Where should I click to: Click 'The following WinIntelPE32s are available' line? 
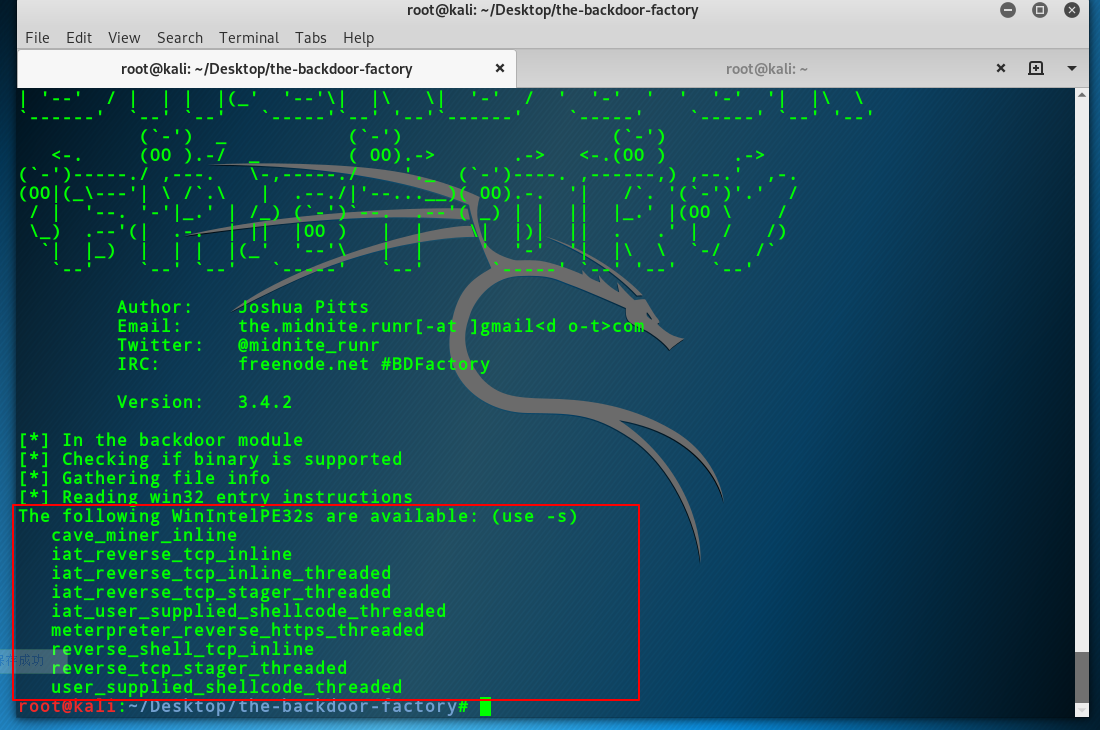(x=298, y=517)
